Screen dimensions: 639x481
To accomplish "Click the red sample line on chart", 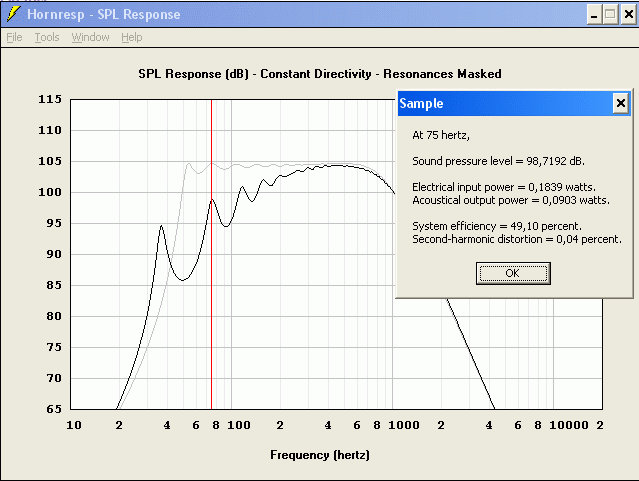I will coord(212,254).
